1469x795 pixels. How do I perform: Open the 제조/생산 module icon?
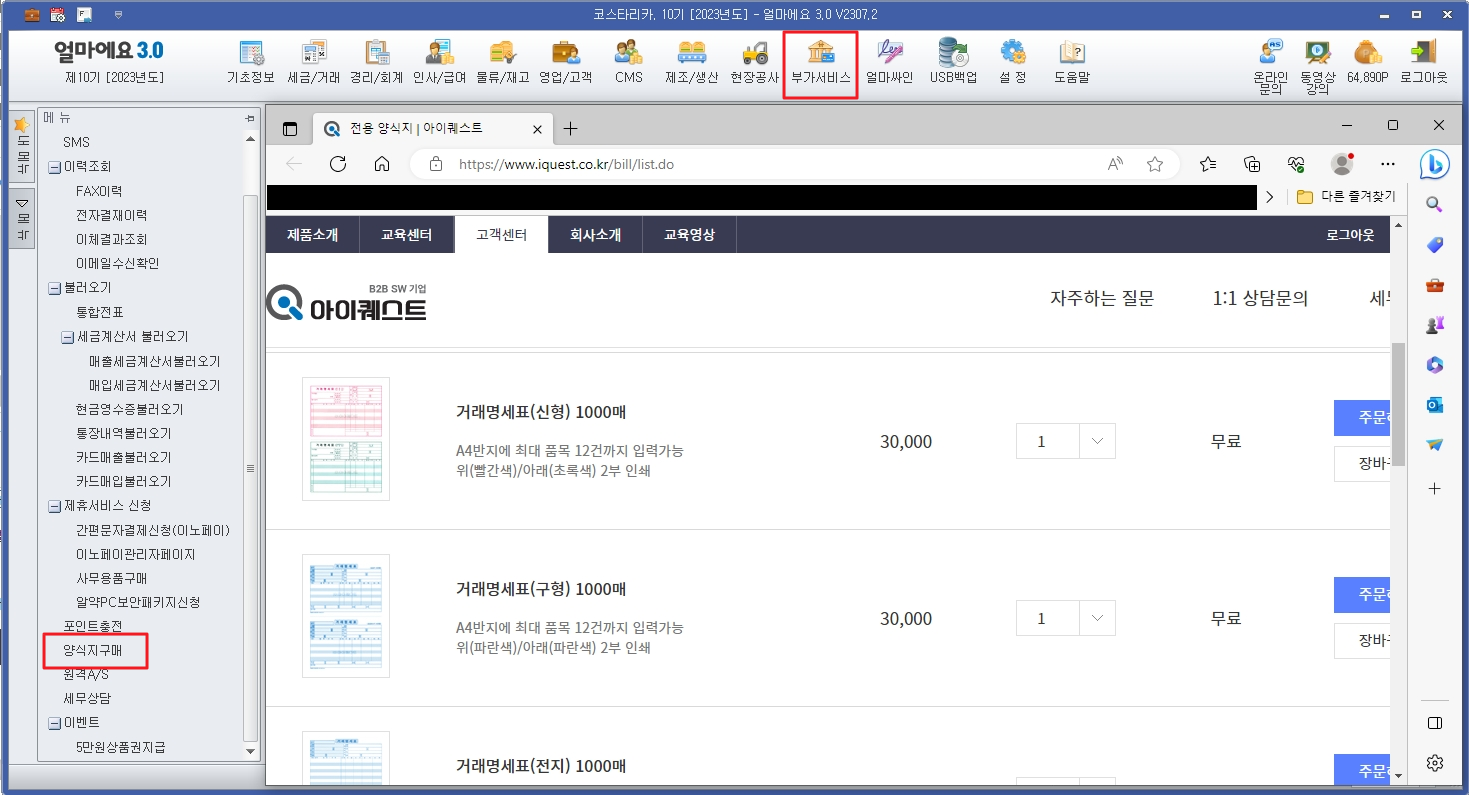click(x=692, y=62)
